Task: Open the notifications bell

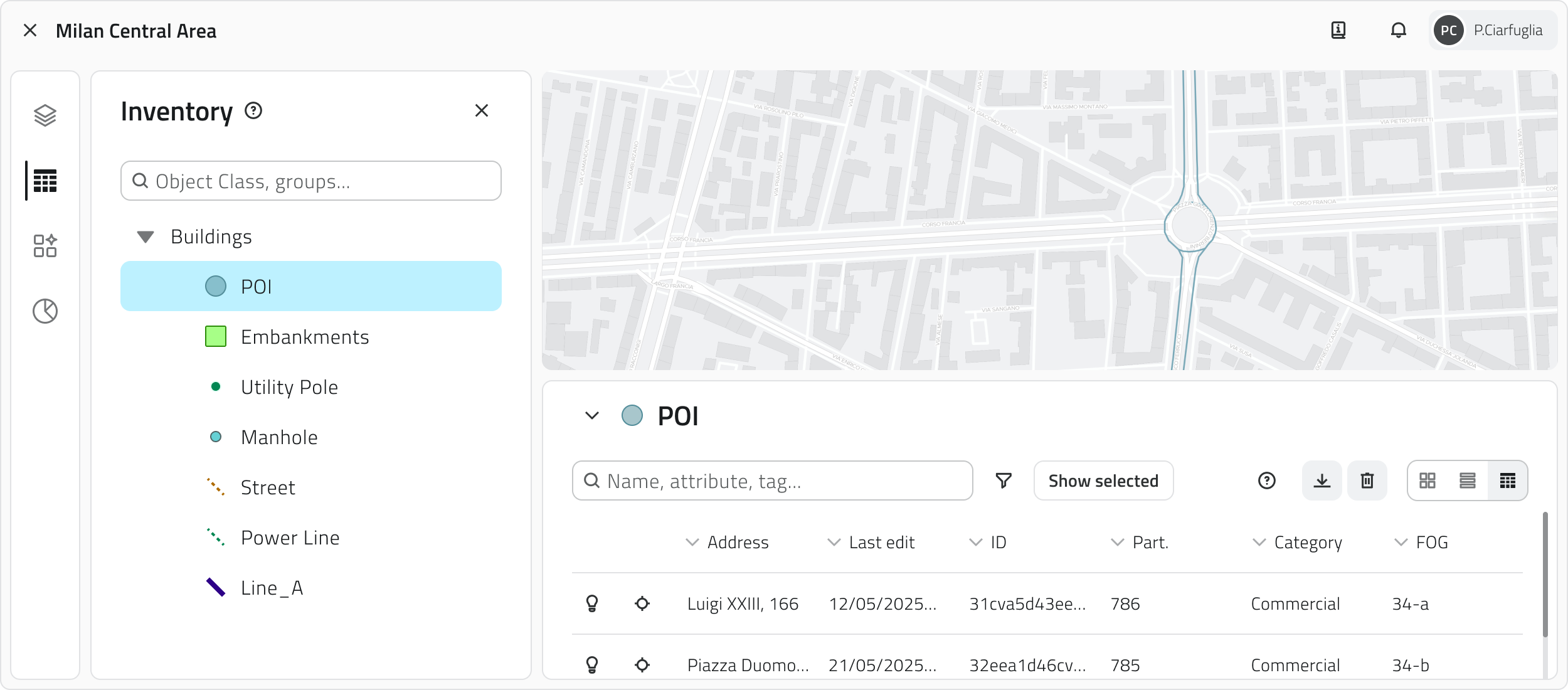Action: pos(1399,30)
